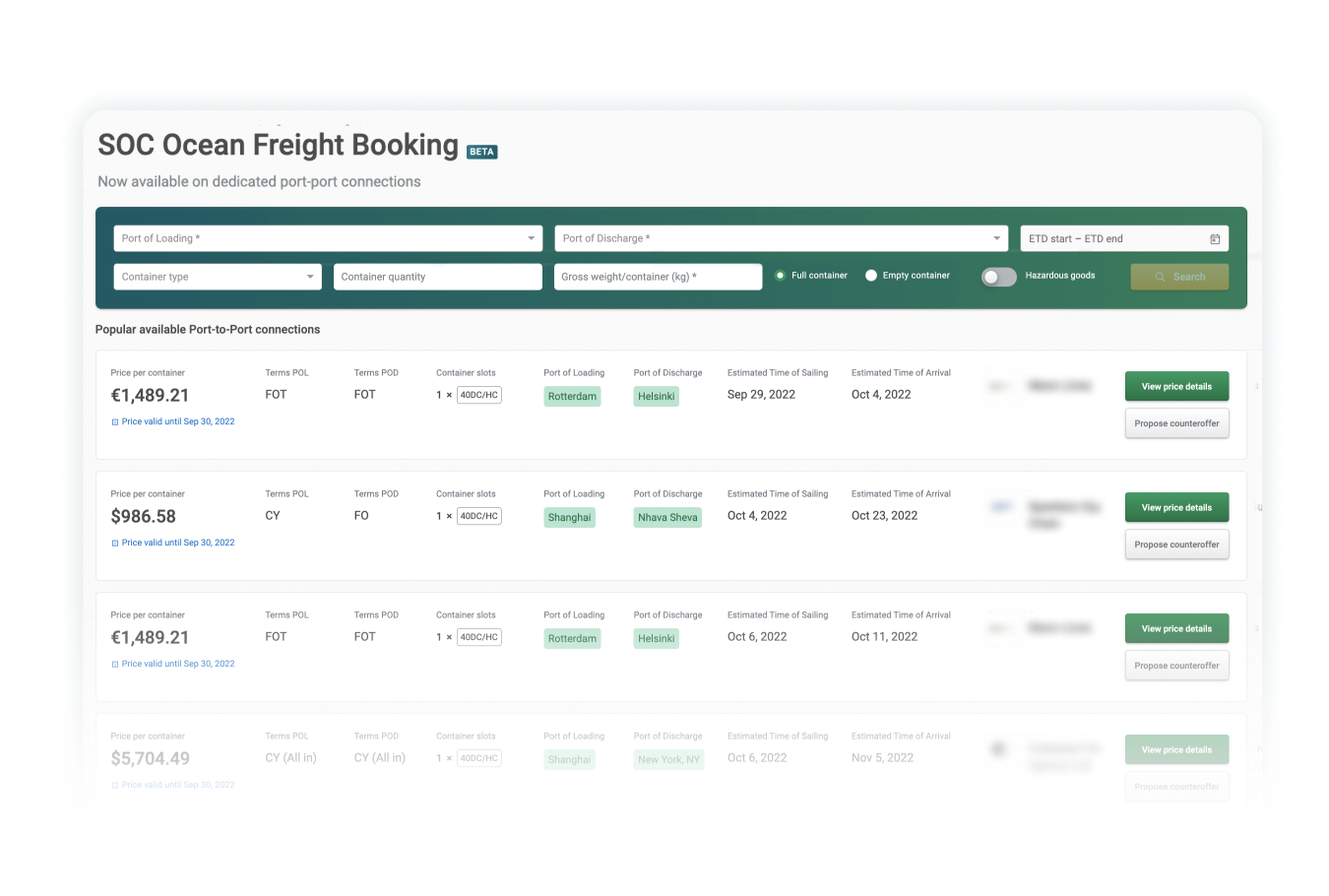Click the calendar icon beside Rotterdam Sep 29 price validity
This screenshot has width=1329, height=896.
point(115,421)
